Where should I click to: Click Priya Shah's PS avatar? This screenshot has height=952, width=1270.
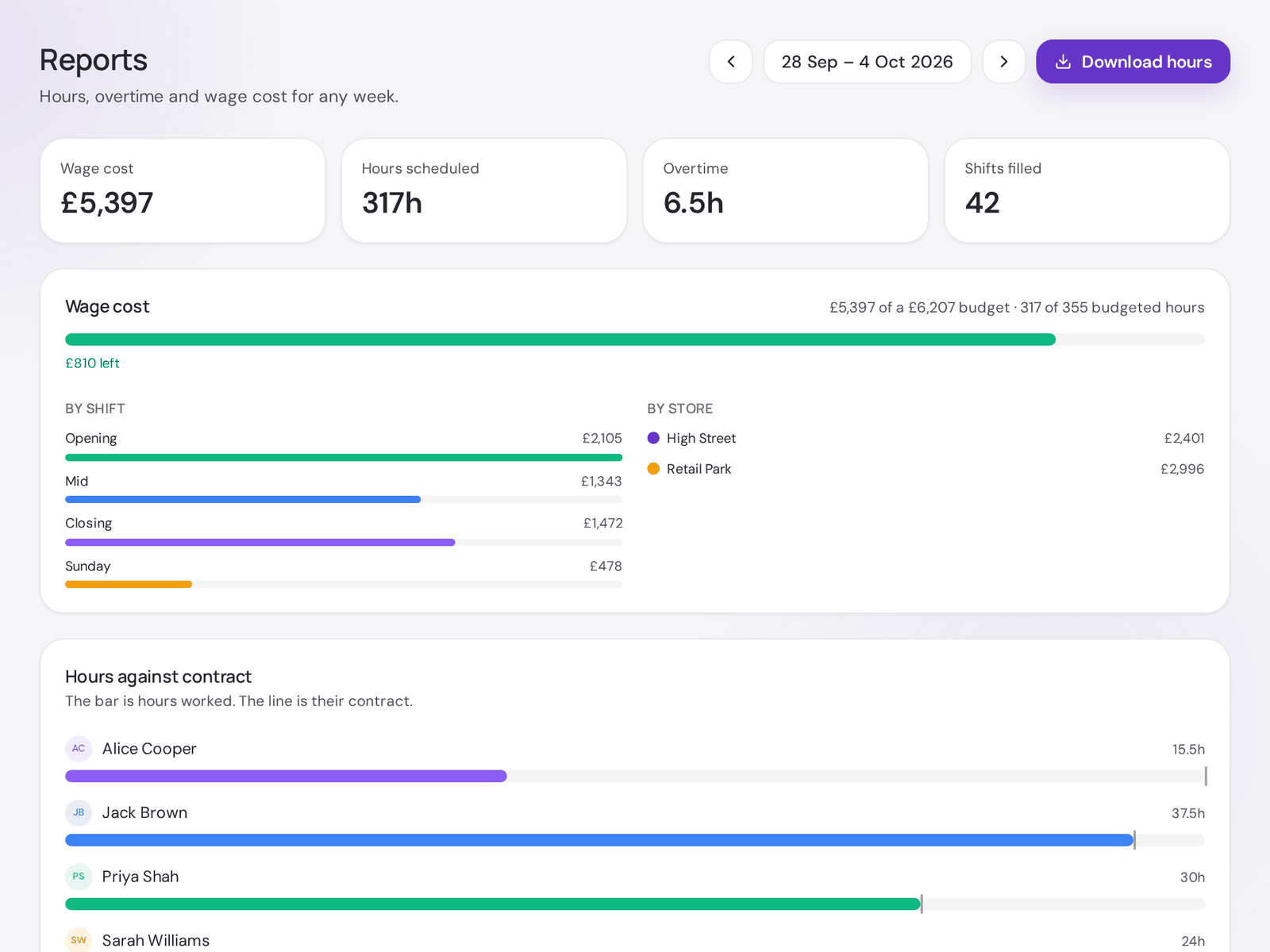(x=79, y=877)
